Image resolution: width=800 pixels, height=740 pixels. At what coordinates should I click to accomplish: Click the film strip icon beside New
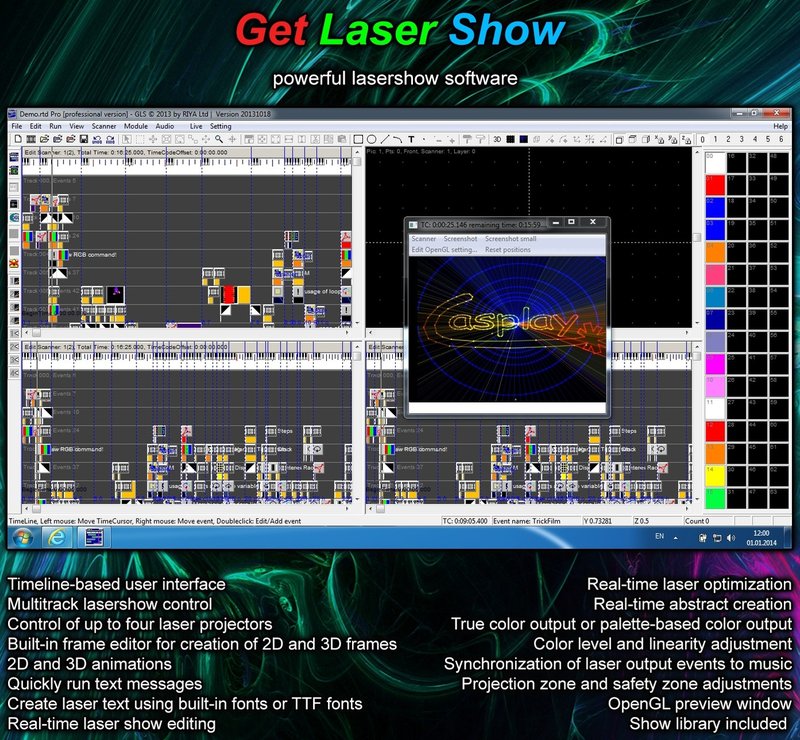click(31, 139)
